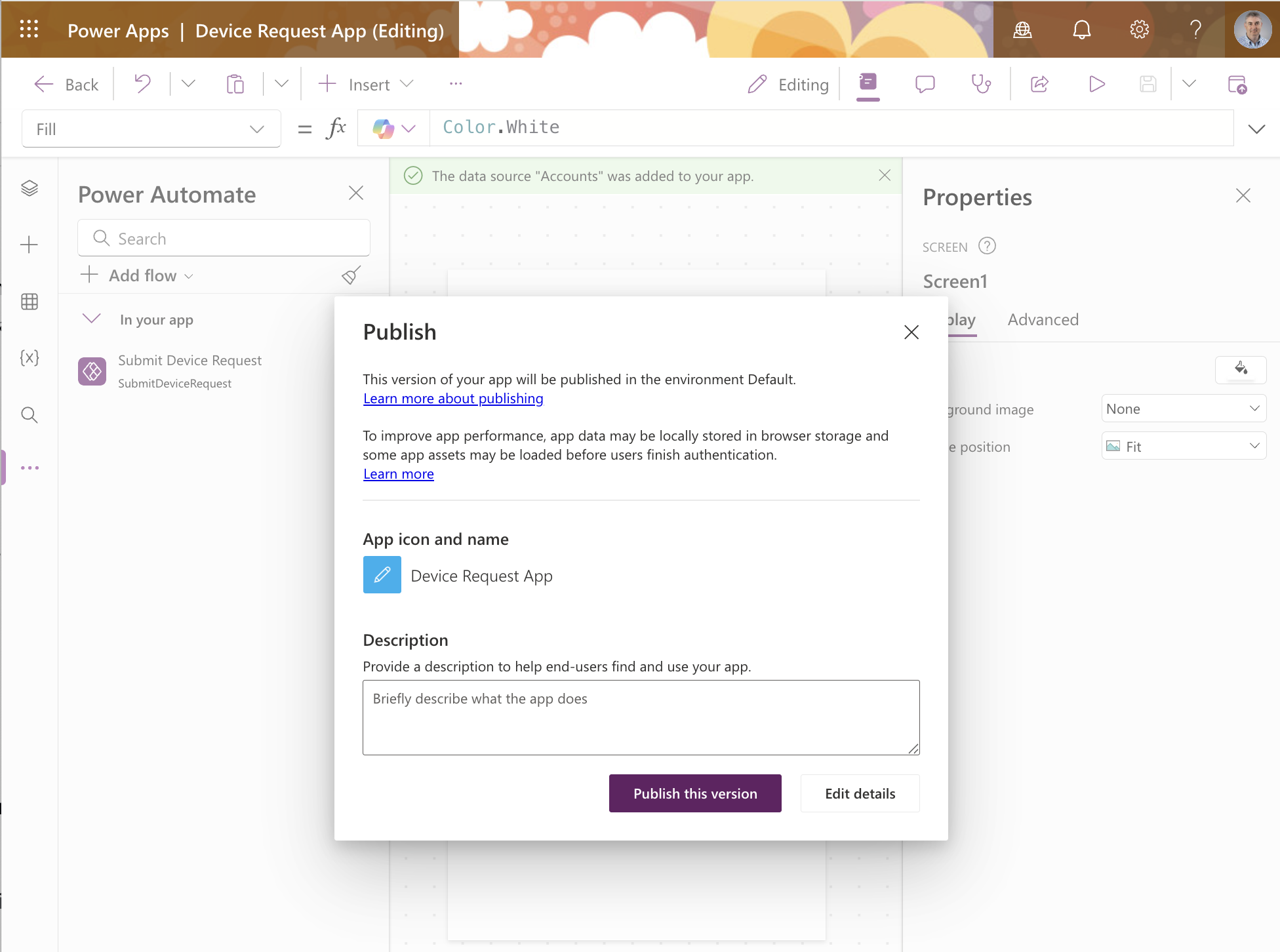Preview the app with Play icon

click(1096, 84)
